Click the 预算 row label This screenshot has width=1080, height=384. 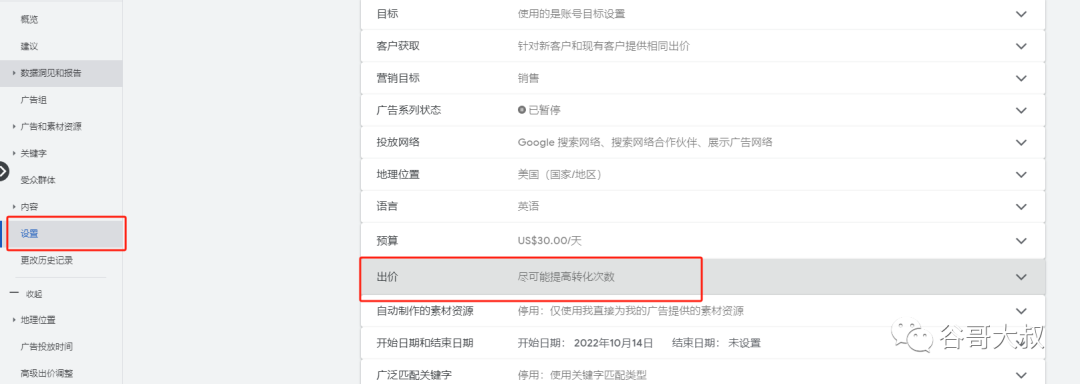click(x=387, y=241)
